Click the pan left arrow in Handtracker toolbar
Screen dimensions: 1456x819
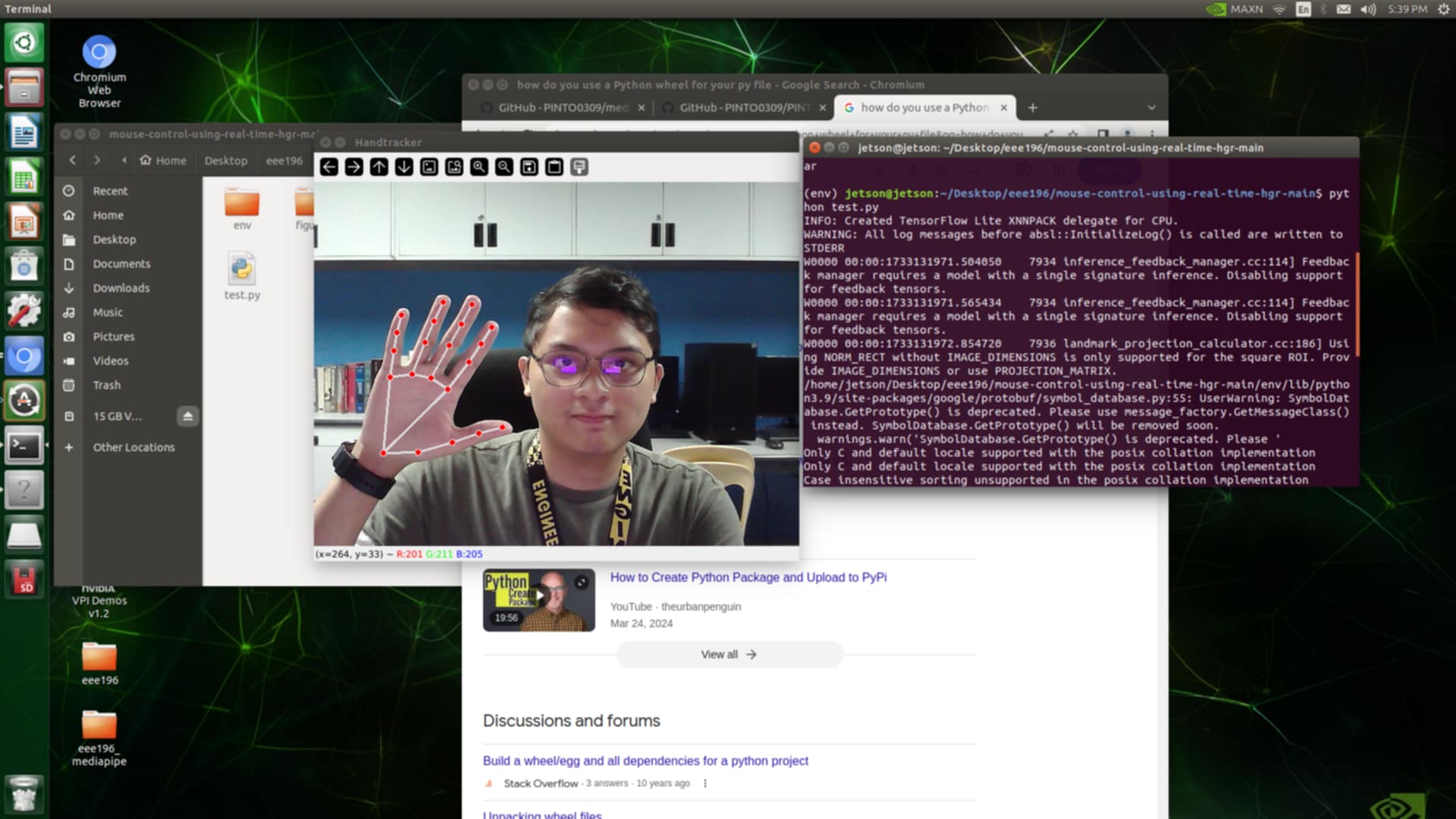(329, 167)
